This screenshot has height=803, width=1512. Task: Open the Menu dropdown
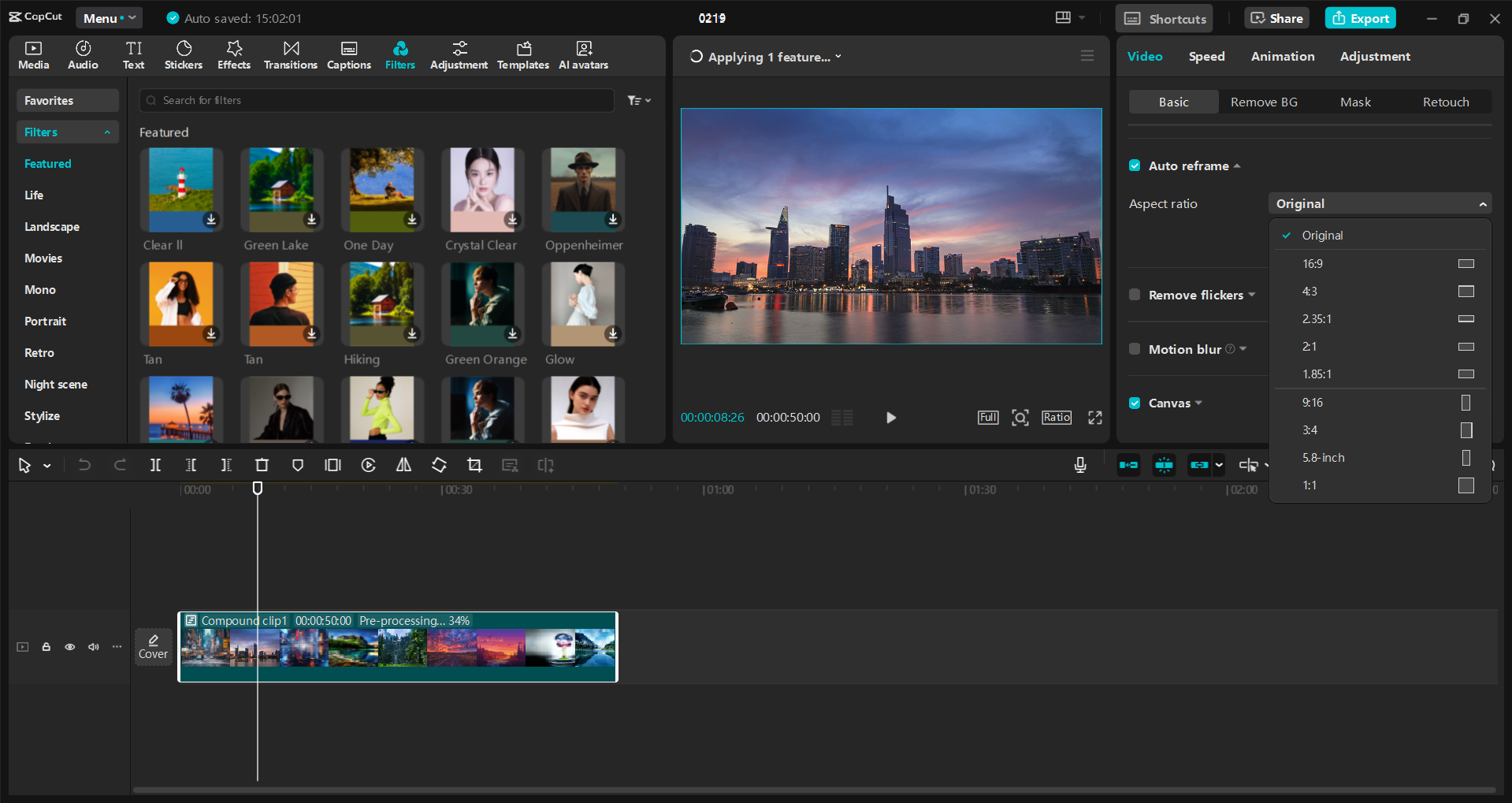108,18
